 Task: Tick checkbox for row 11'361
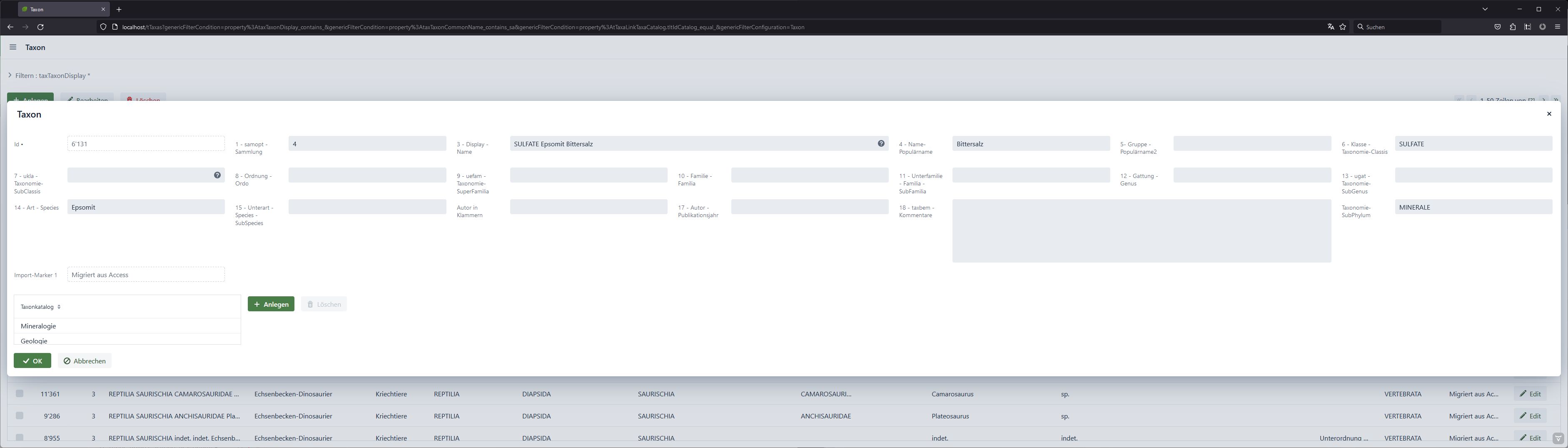click(20, 394)
